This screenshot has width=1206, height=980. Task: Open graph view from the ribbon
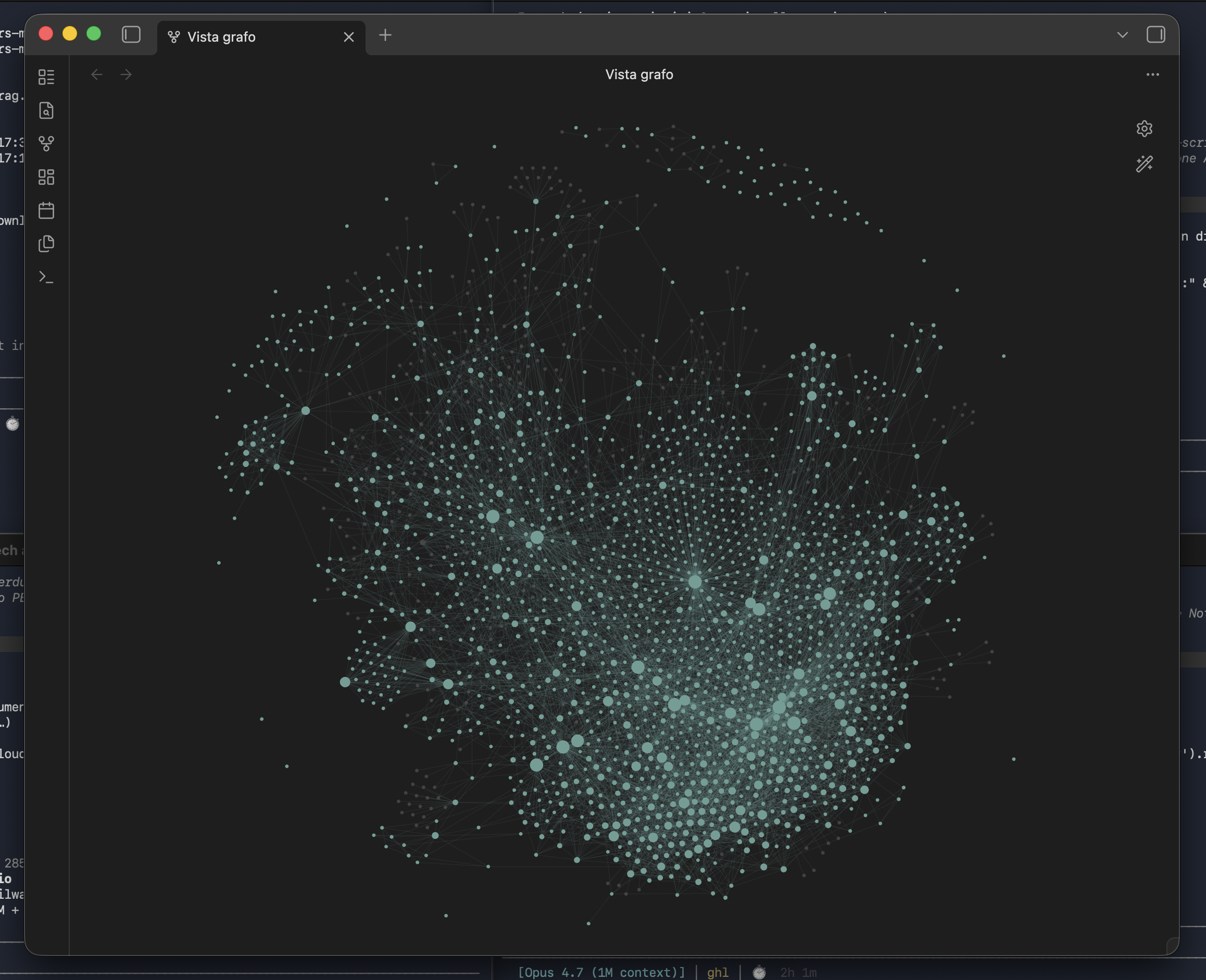pyautogui.click(x=46, y=143)
